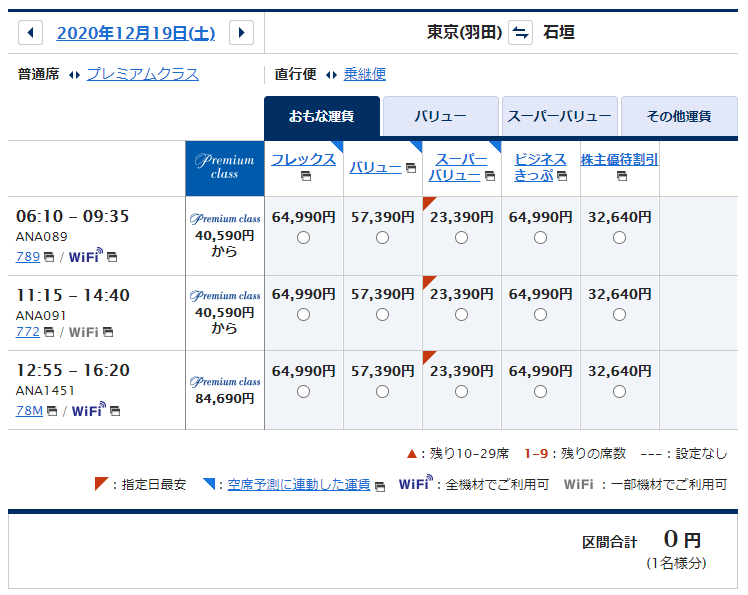Click flight number ANA089
Screen dimensions: 748x595
(42, 237)
